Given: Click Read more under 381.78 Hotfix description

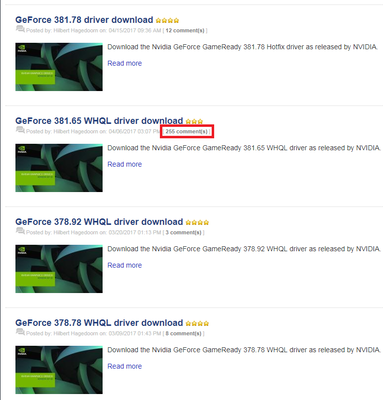Looking at the screenshot, I should 124,63.
